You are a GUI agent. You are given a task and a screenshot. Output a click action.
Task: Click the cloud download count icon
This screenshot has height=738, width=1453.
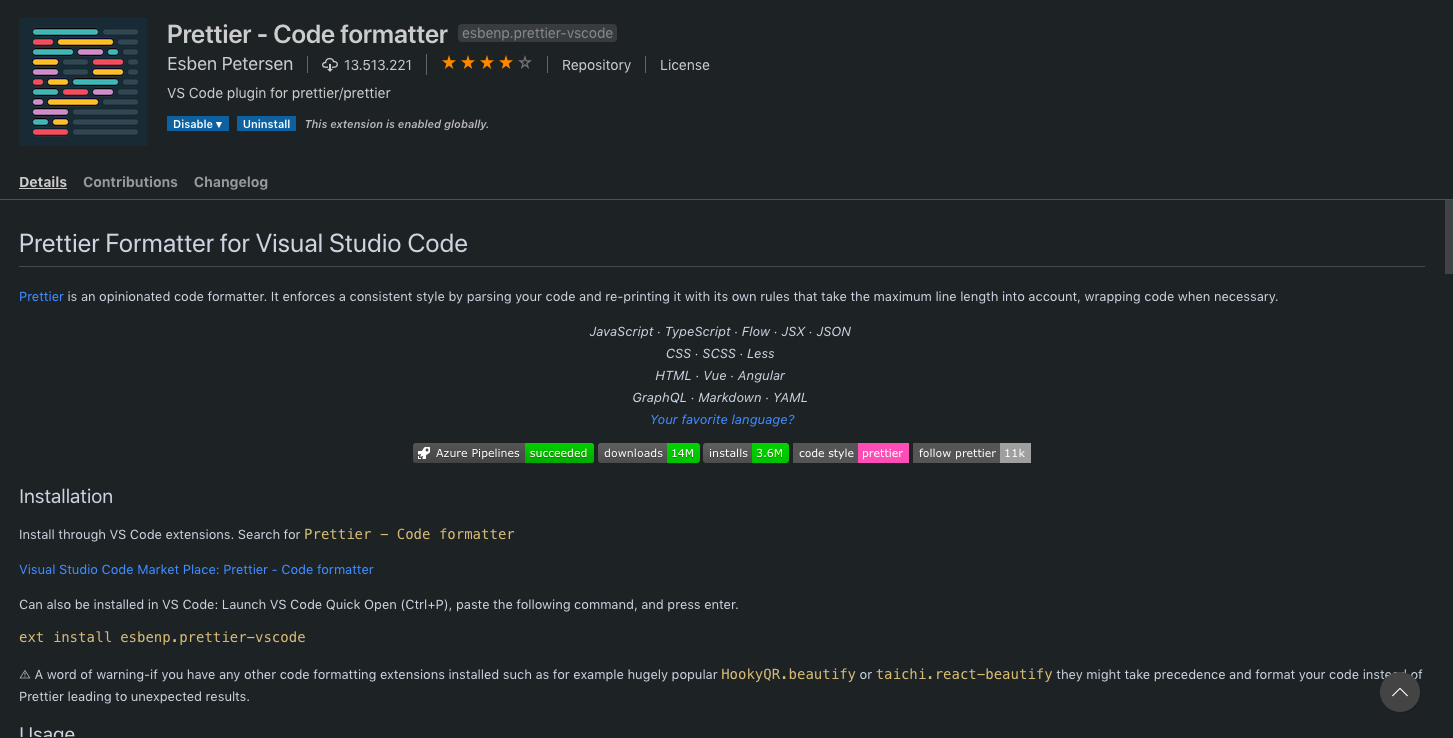(330, 65)
